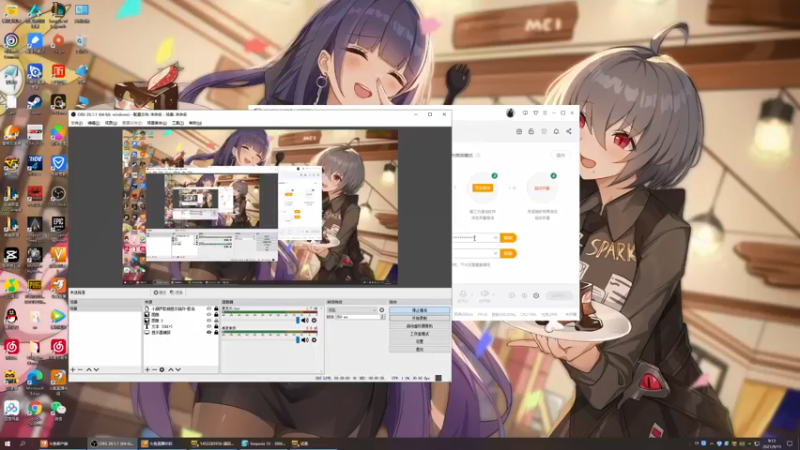Click the Exit button in OBS controls
Viewport: 800px width, 450px height.
tap(419, 349)
